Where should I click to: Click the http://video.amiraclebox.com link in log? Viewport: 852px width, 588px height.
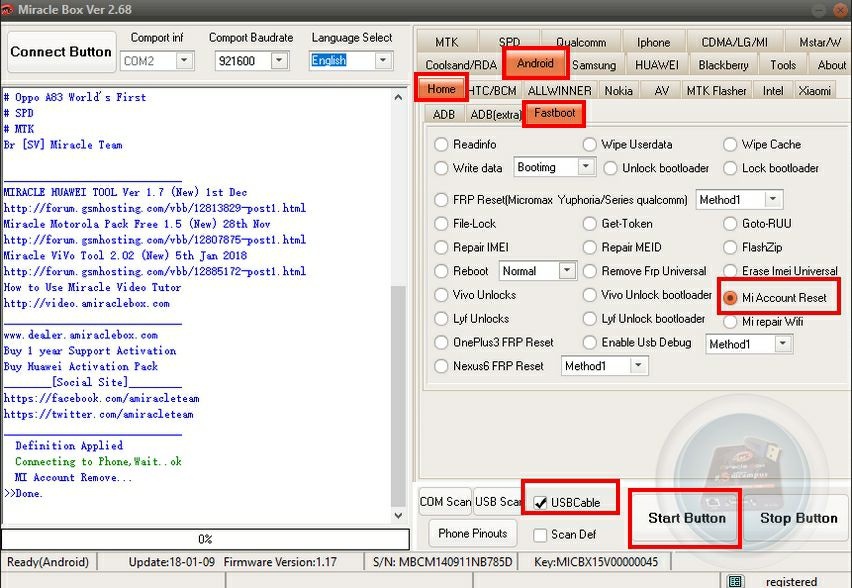(87, 303)
